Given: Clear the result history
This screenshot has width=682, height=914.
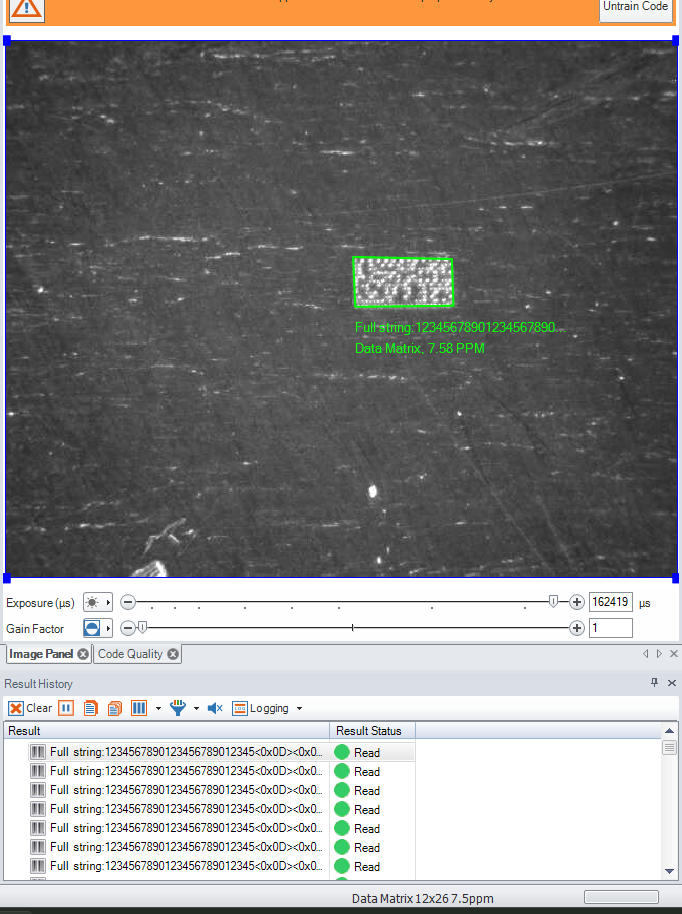Looking at the screenshot, I should coord(30,708).
